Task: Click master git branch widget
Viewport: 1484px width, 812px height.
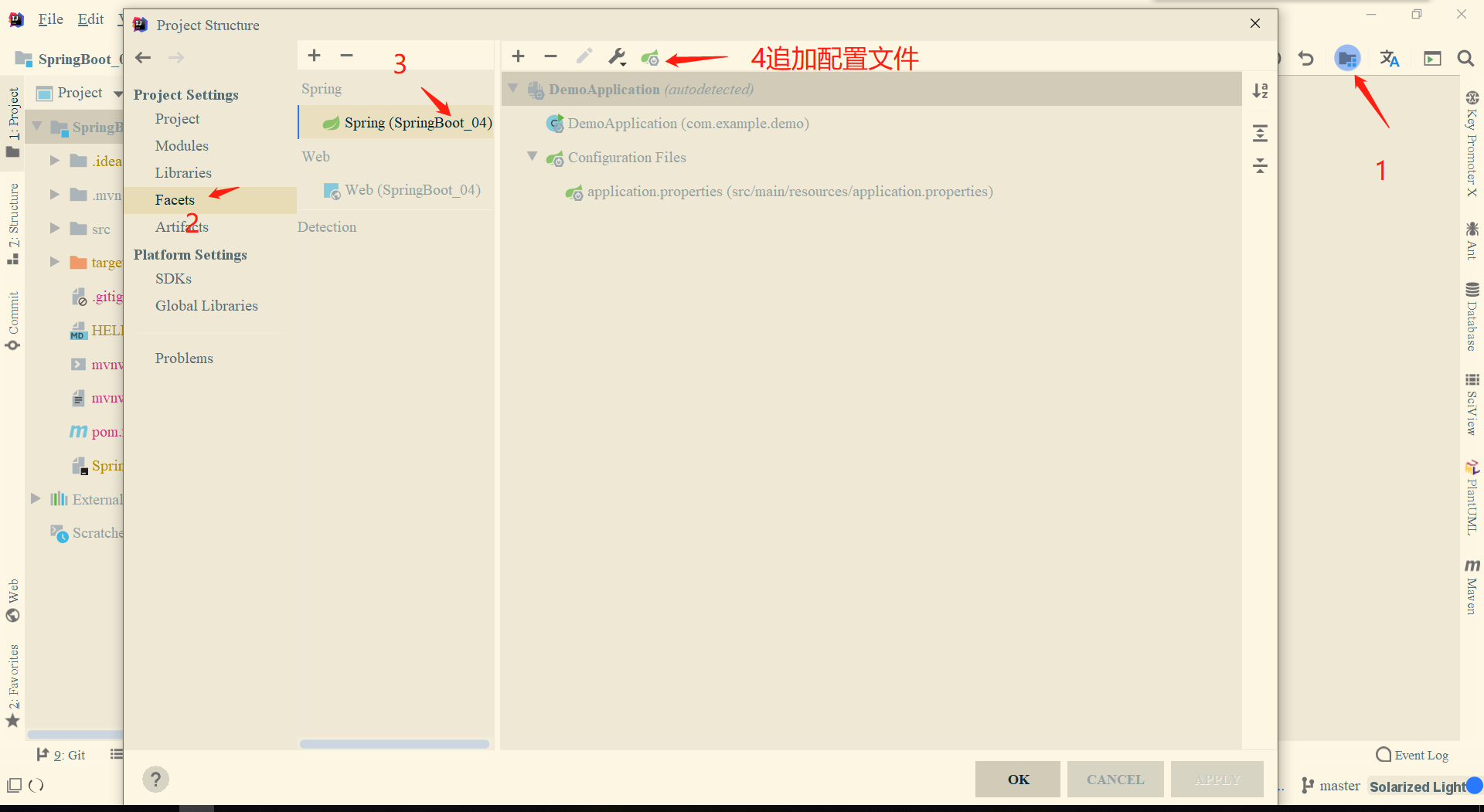Action: pos(1331,786)
